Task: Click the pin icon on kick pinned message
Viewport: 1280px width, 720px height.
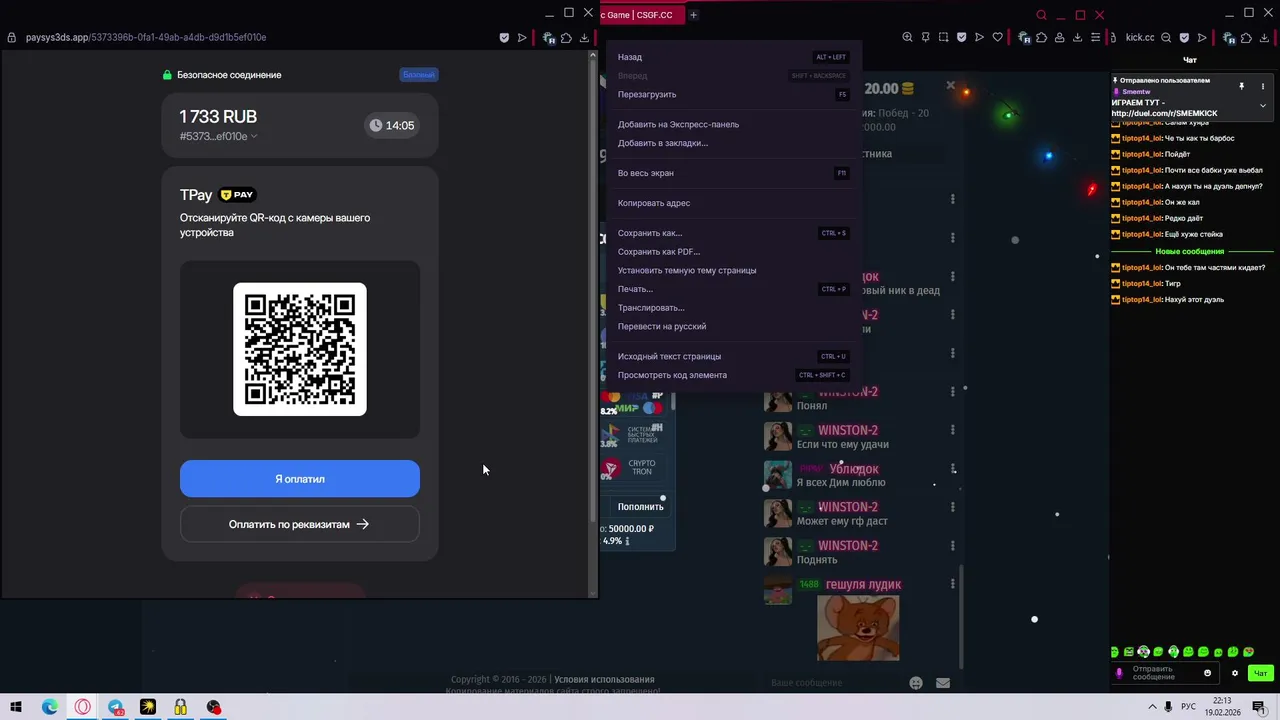Action: [x=1241, y=87]
